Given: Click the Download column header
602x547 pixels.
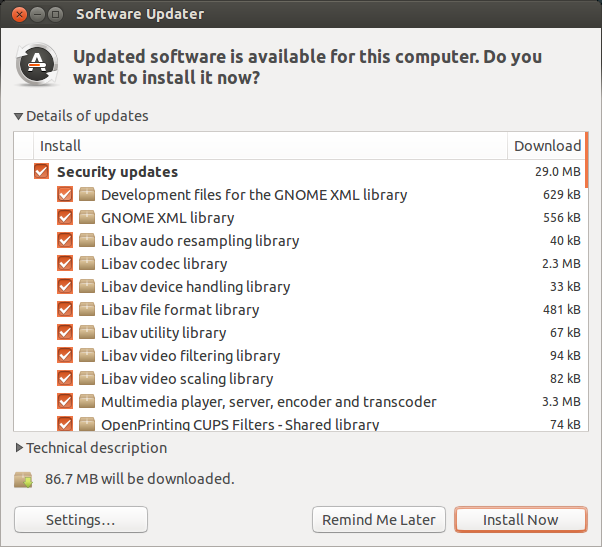Looking at the screenshot, I should click(546, 146).
